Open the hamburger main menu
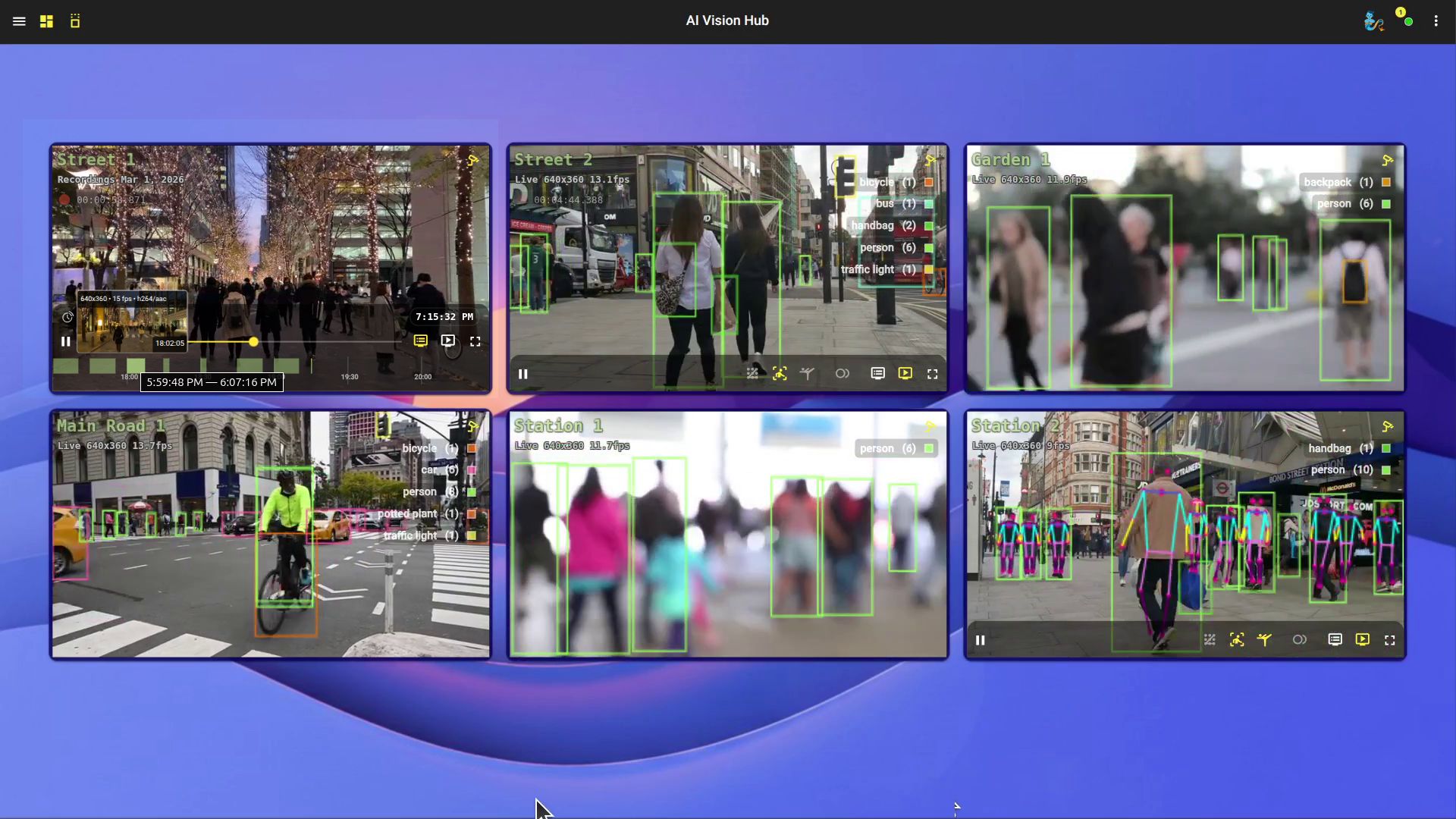 (19, 21)
